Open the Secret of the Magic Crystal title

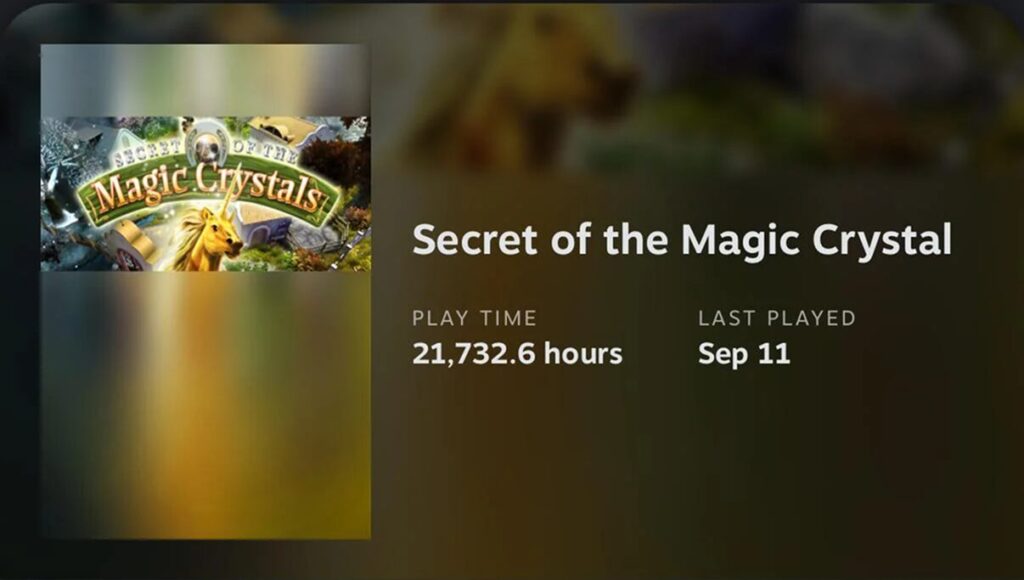click(x=682, y=239)
